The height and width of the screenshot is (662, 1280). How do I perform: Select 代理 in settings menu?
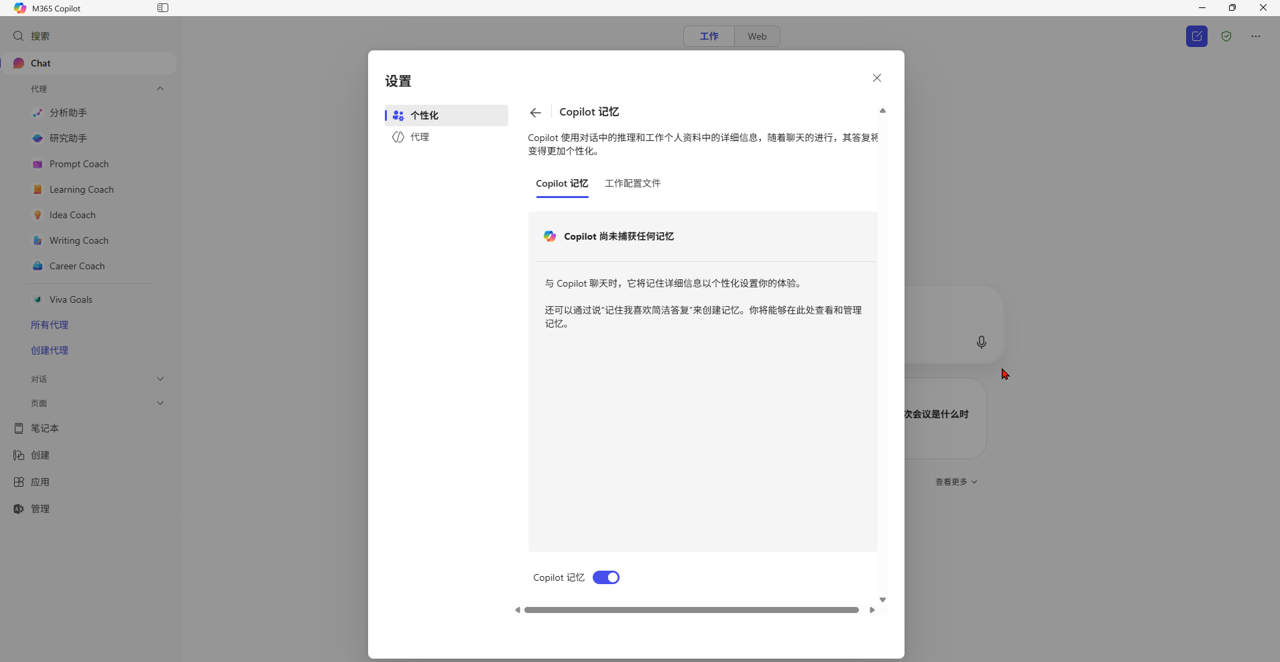(447, 137)
